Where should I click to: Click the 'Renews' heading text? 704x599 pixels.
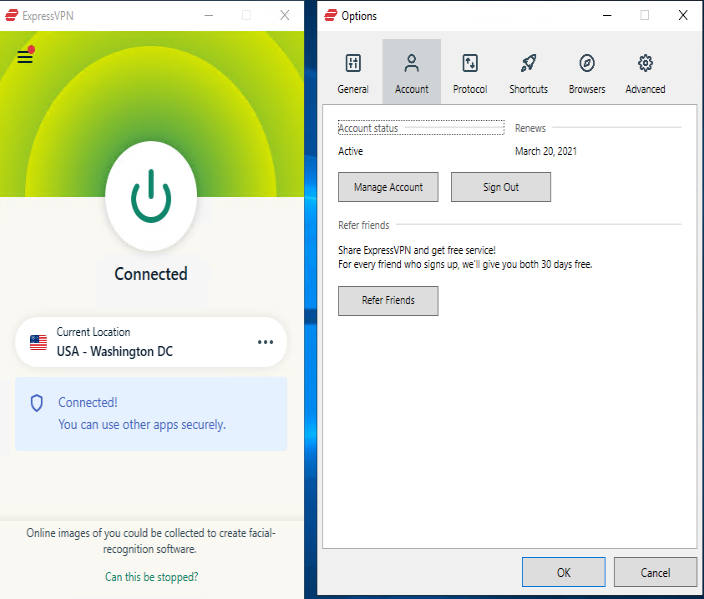[x=530, y=128]
